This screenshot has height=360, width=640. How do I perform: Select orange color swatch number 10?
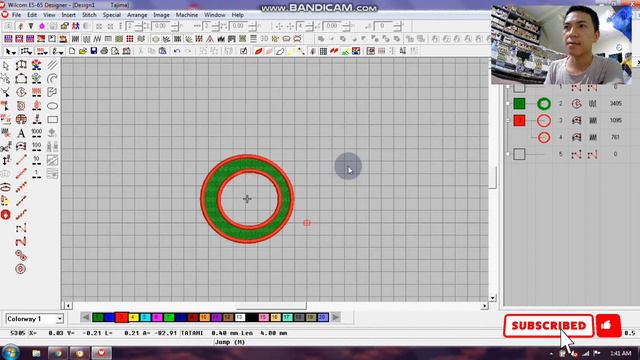click(x=204, y=318)
